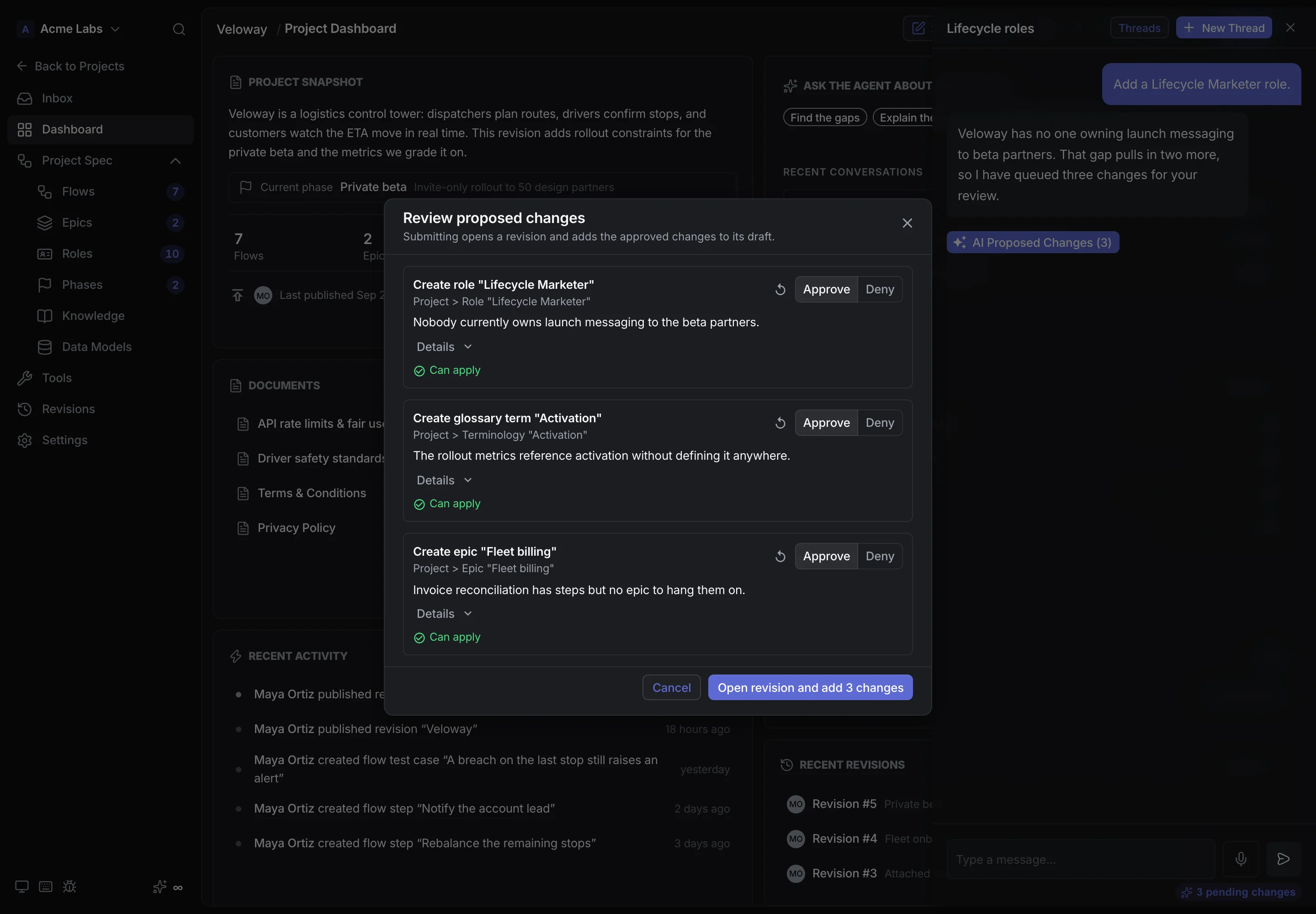
Task: Open Tools in the sidebar
Action: coord(100,378)
